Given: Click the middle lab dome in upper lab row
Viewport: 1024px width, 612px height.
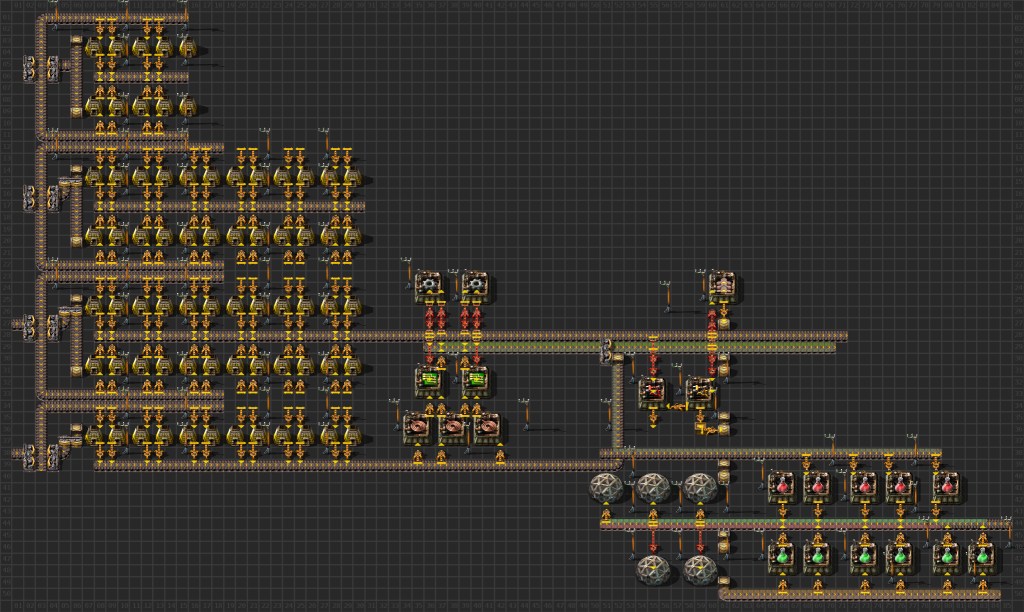Looking at the screenshot, I should 653,487.
